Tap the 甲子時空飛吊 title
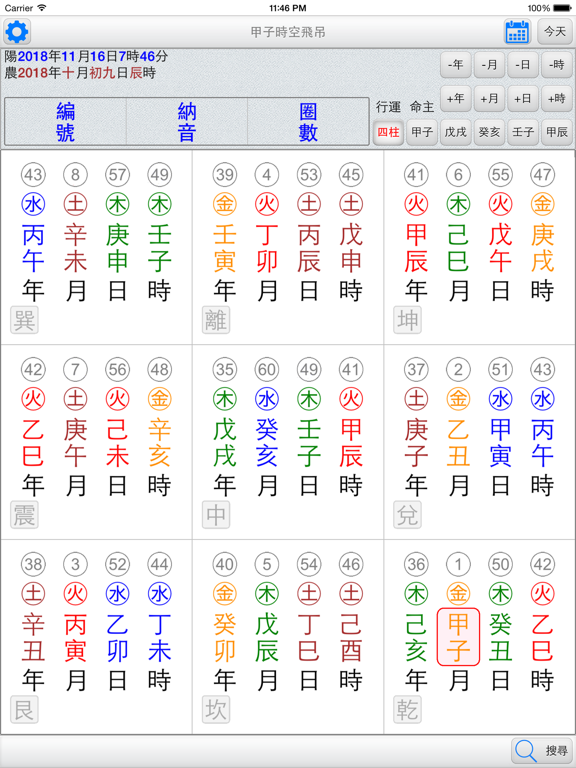The width and height of the screenshot is (576, 768). pyautogui.click(x=288, y=32)
